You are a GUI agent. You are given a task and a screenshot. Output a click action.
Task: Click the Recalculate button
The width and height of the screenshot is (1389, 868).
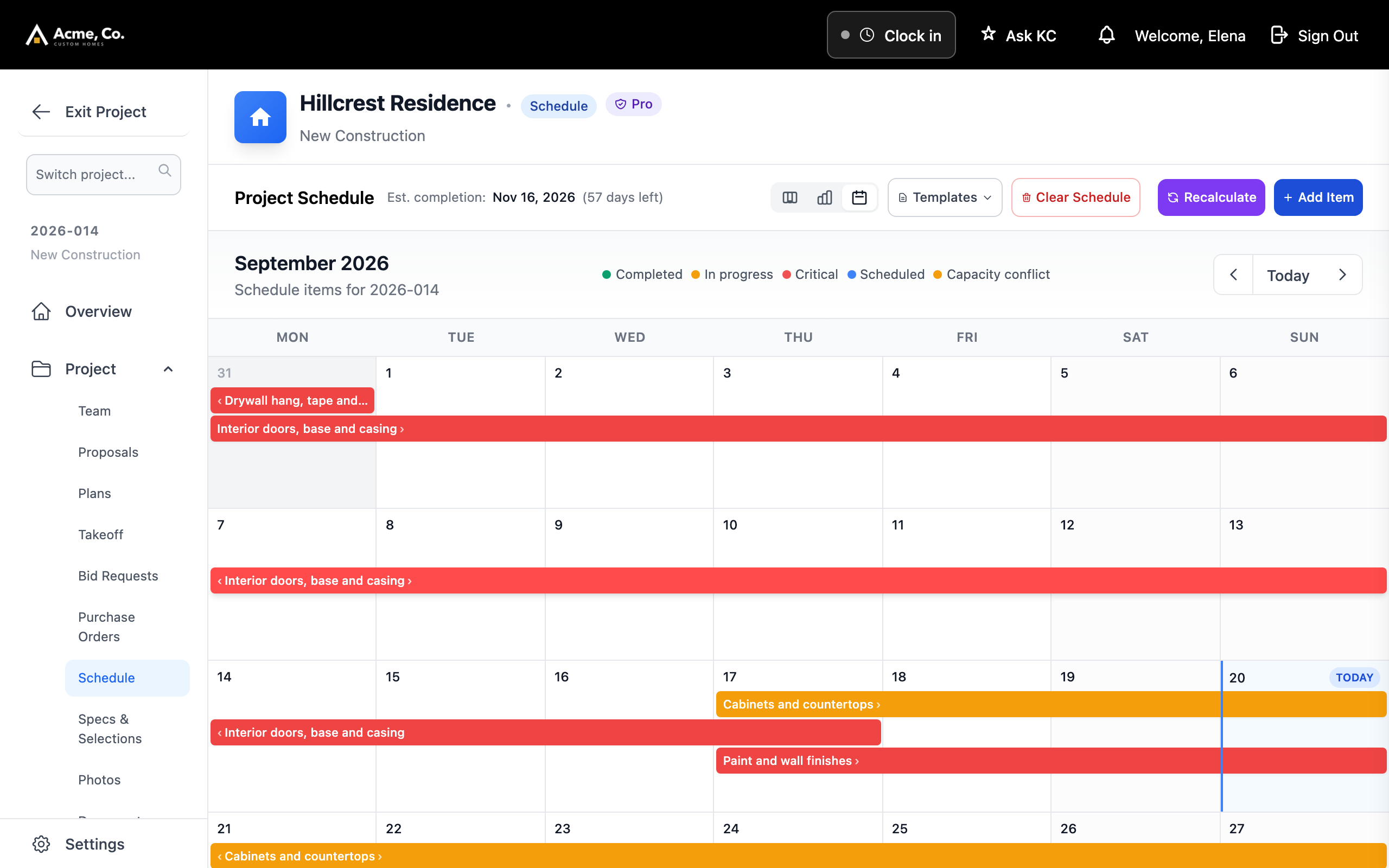coord(1211,197)
